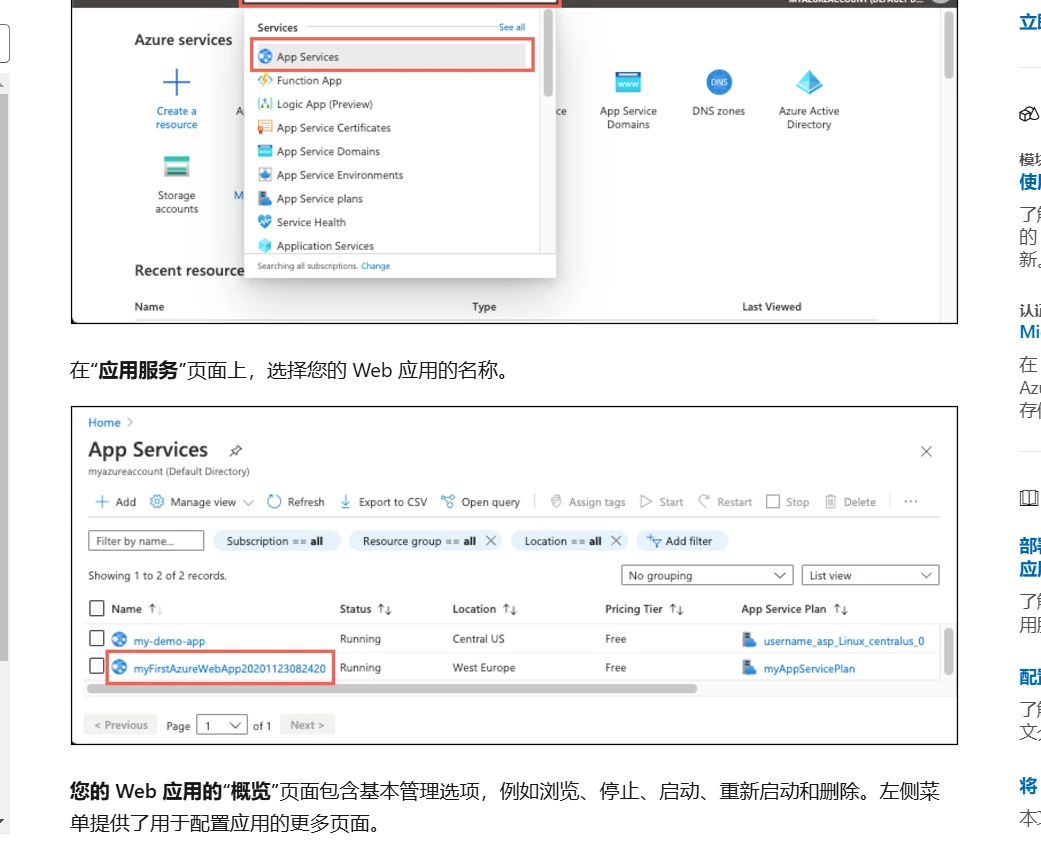Remove the Location filter
The width and height of the screenshot is (1041, 856).
[x=616, y=541]
